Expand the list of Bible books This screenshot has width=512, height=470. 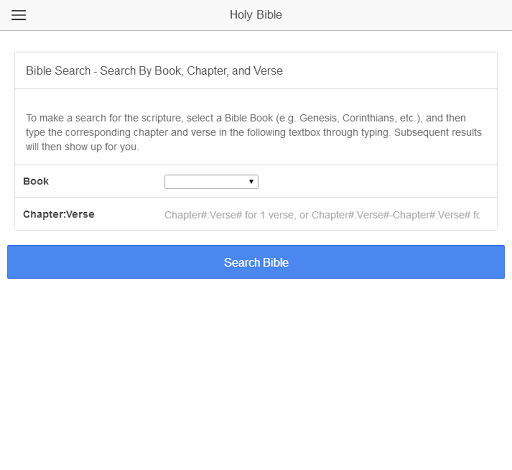pos(211,182)
